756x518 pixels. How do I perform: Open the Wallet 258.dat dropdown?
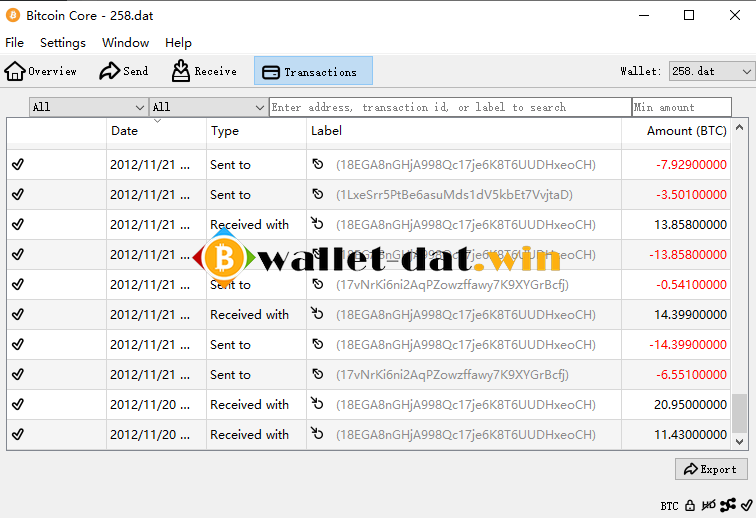(x=712, y=71)
